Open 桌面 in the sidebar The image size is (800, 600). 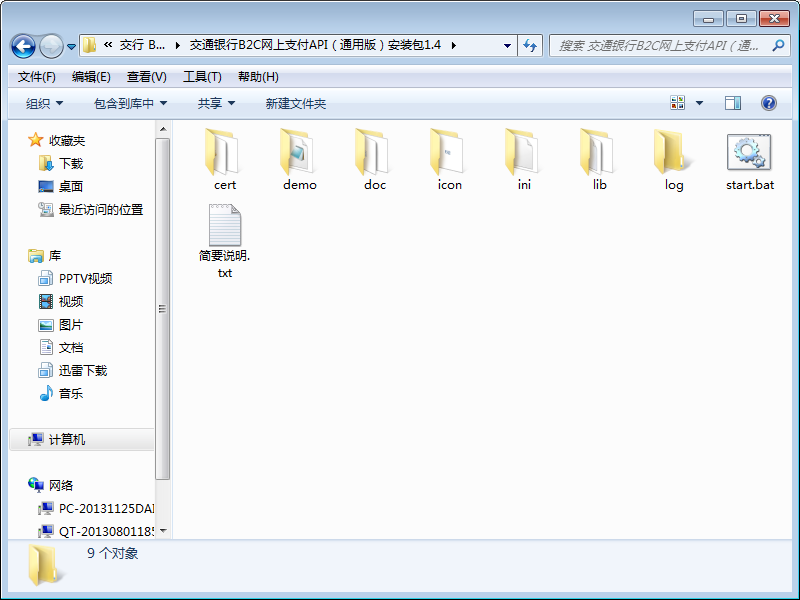61,186
